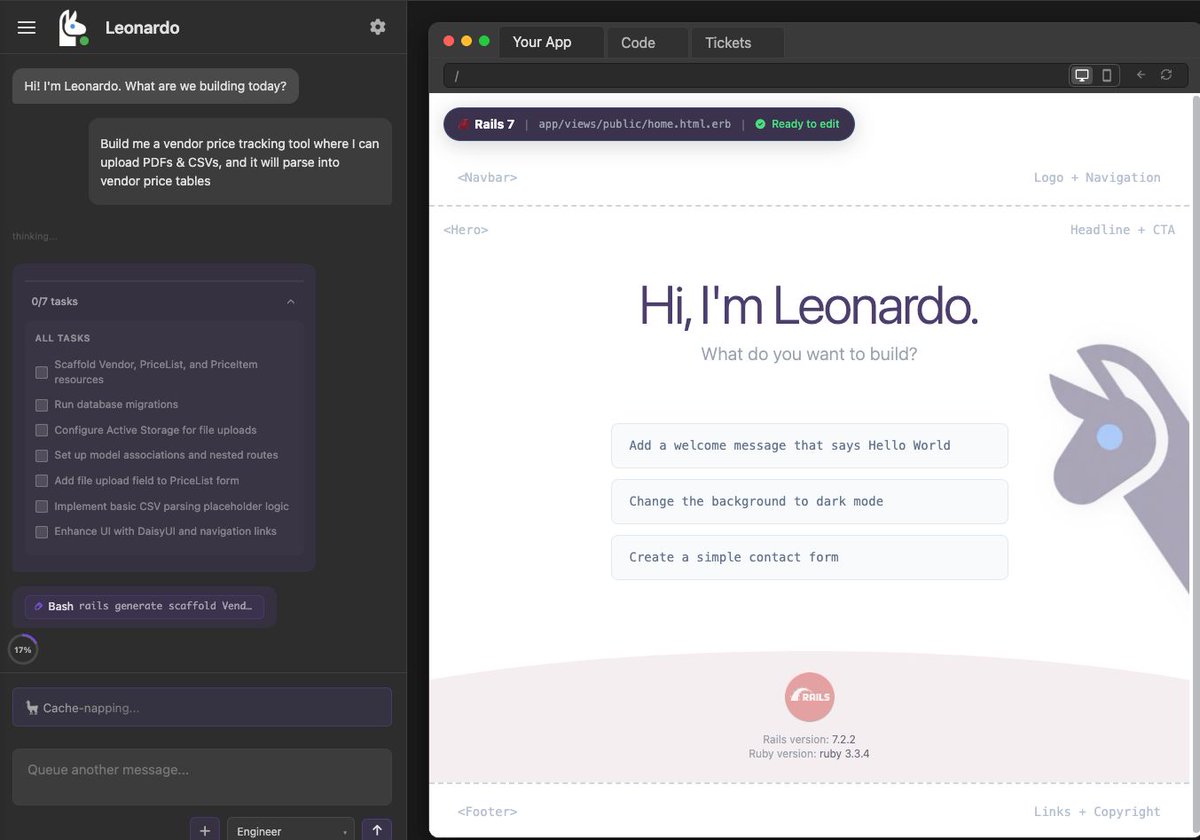Focus the Queue another message field
Image resolution: width=1200 pixels, height=840 pixels.
coord(202,777)
